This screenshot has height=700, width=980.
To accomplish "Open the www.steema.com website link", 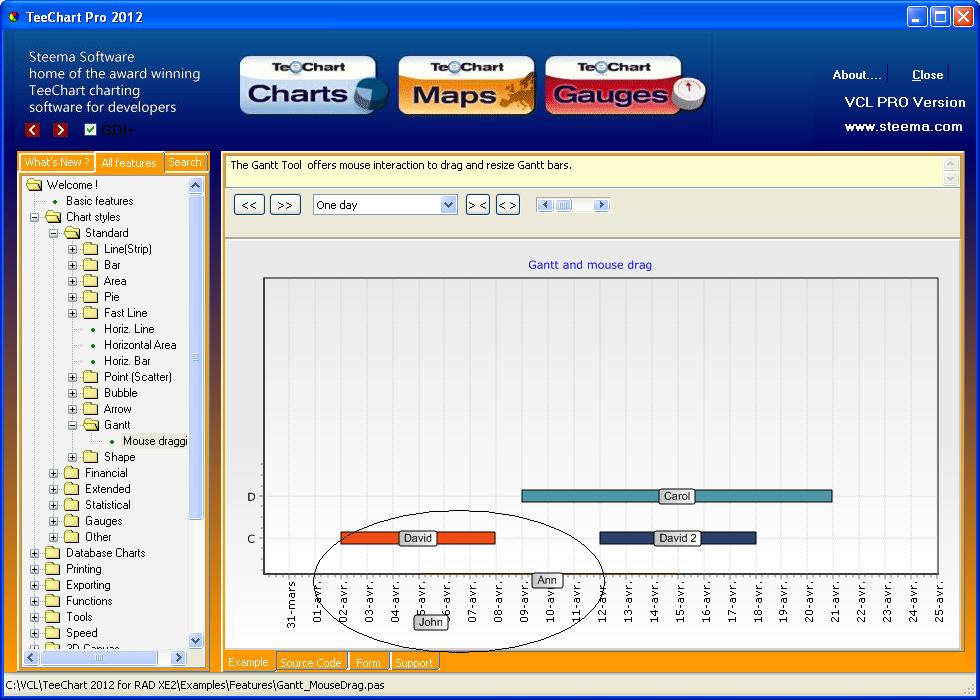I will pos(903,127).
